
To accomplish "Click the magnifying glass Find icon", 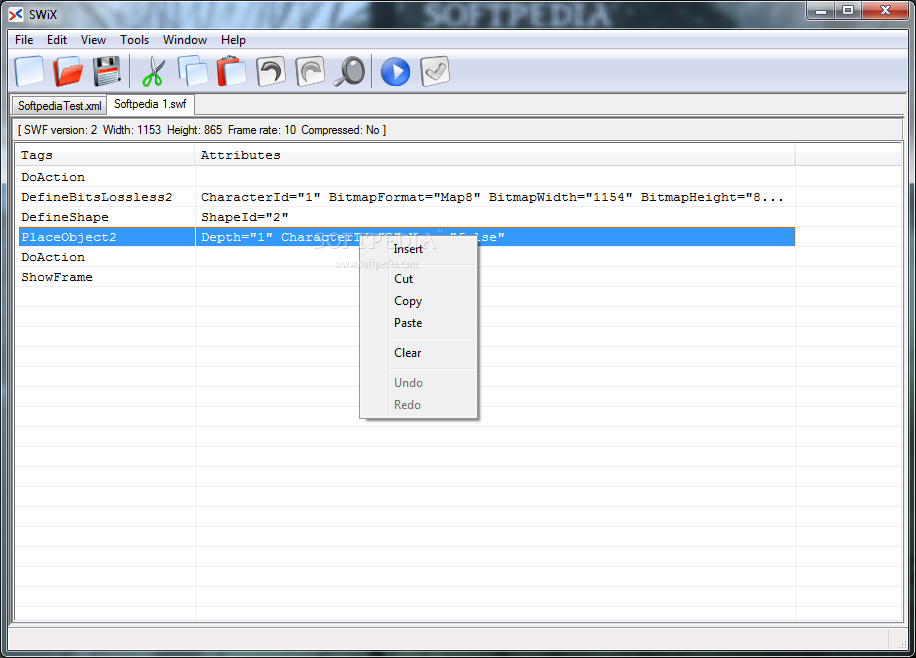I will (x=349, y=72).
